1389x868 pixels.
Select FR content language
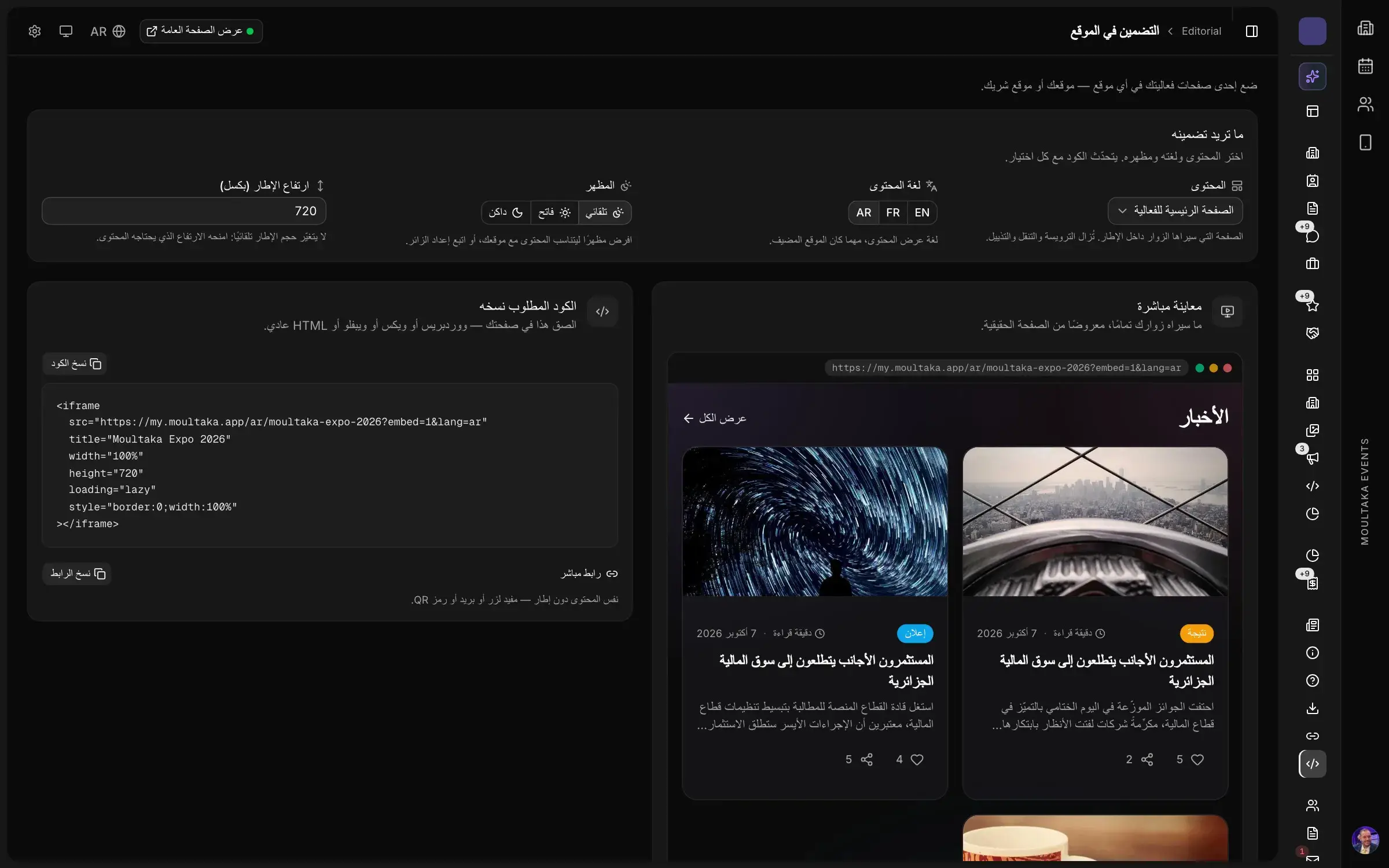point(893,212)
